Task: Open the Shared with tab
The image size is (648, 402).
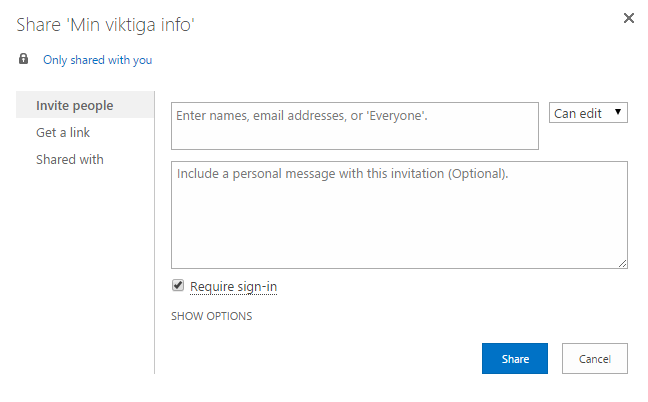Action: [x=70, y=159]
